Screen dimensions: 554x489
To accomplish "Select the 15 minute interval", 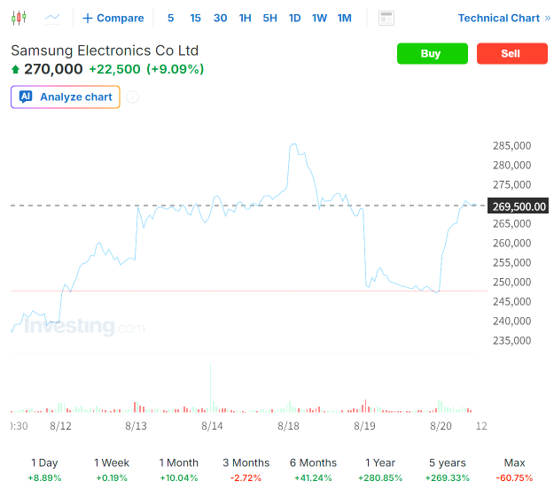I will click(195, 18).
